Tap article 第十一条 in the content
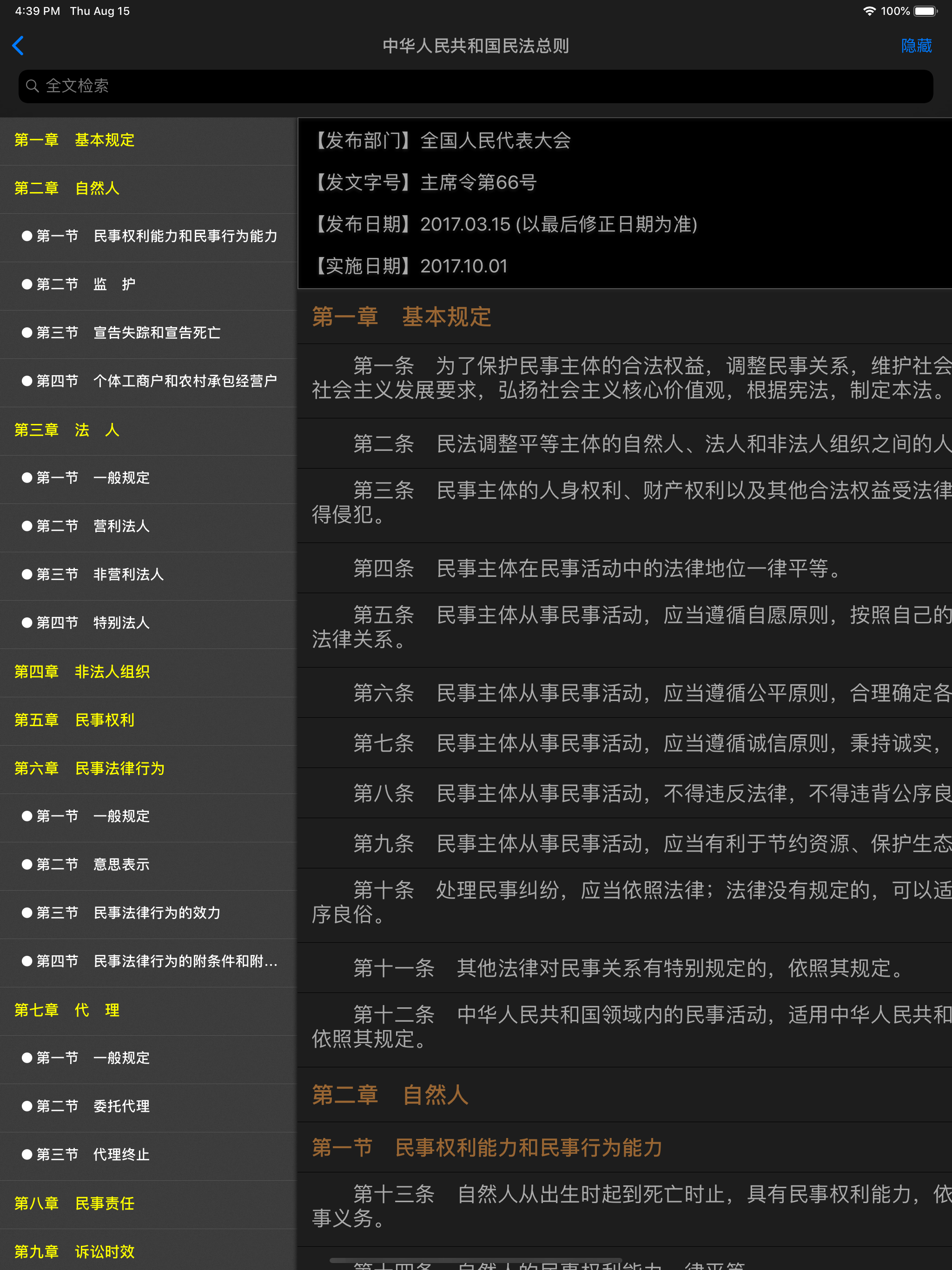 (625, 968)
